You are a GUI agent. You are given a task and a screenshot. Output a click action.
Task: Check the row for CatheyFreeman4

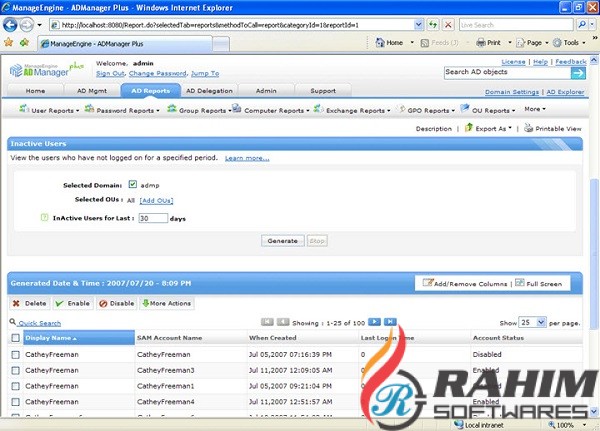pos(15,402)
